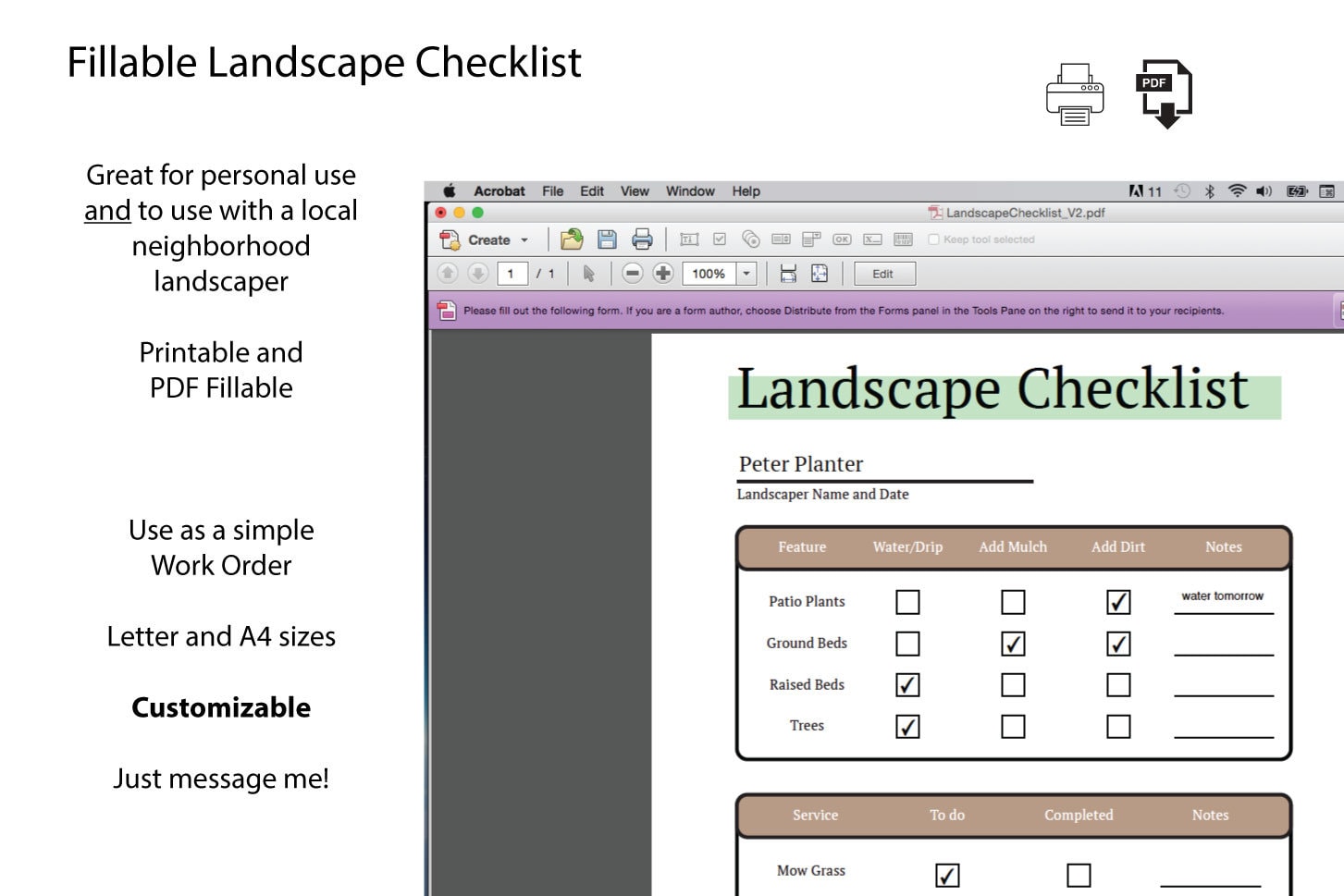Save the PDF with the Save icon
1344x896 pixels.
(608, 239)
